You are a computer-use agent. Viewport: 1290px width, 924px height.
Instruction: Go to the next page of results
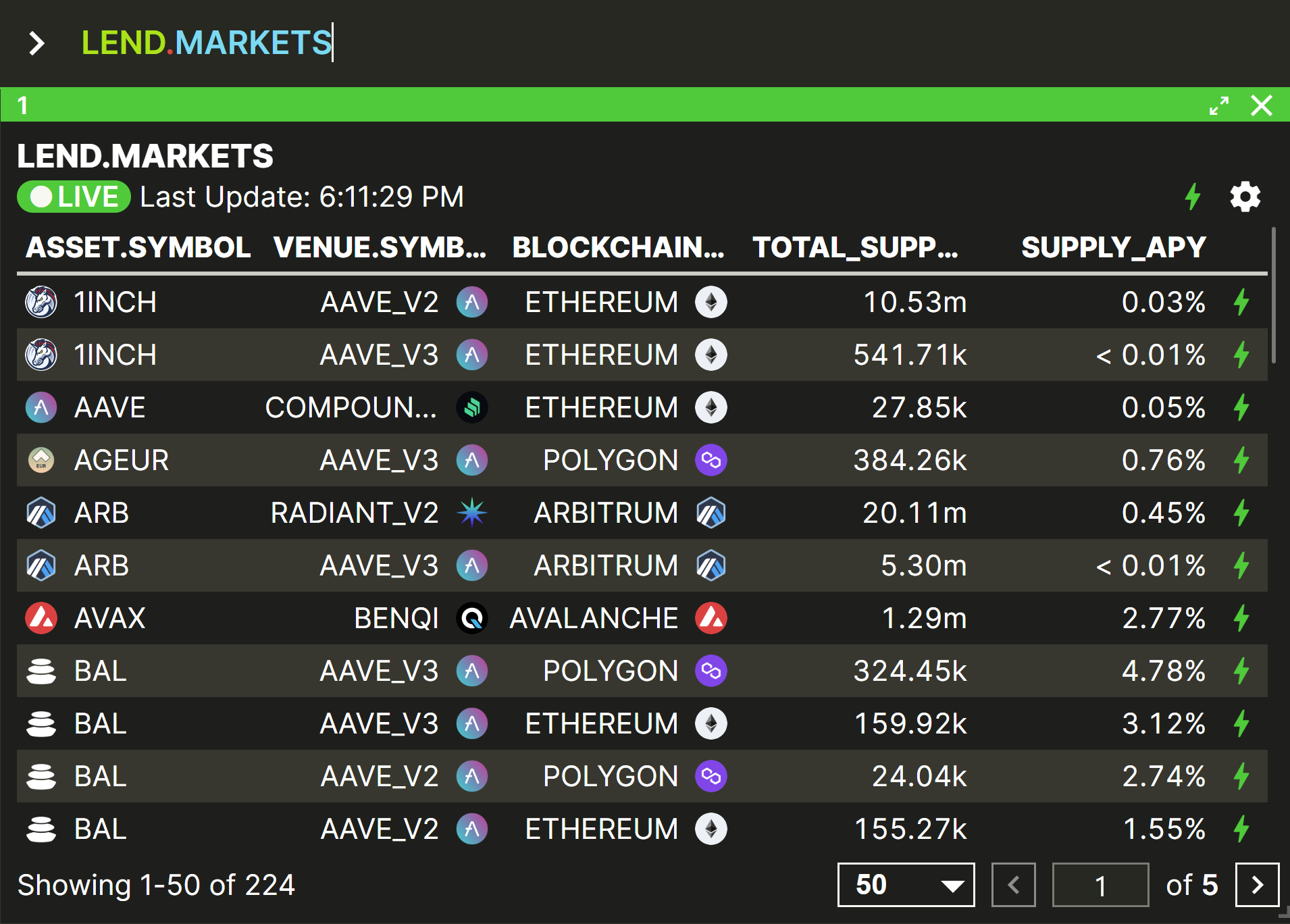pos(1257,885)
